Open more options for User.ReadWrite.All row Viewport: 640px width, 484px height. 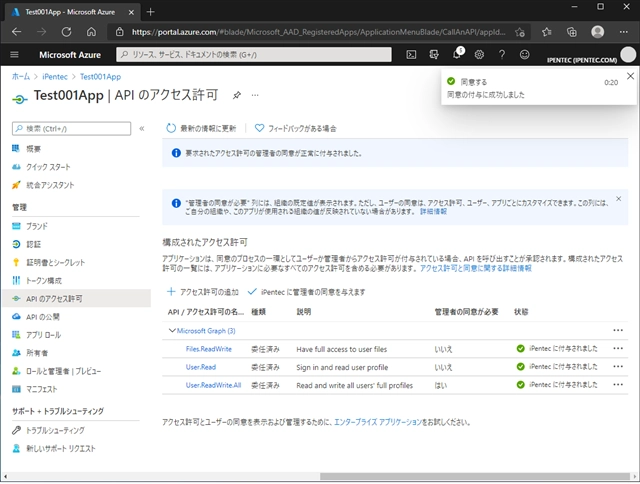(x=618, y=384)
